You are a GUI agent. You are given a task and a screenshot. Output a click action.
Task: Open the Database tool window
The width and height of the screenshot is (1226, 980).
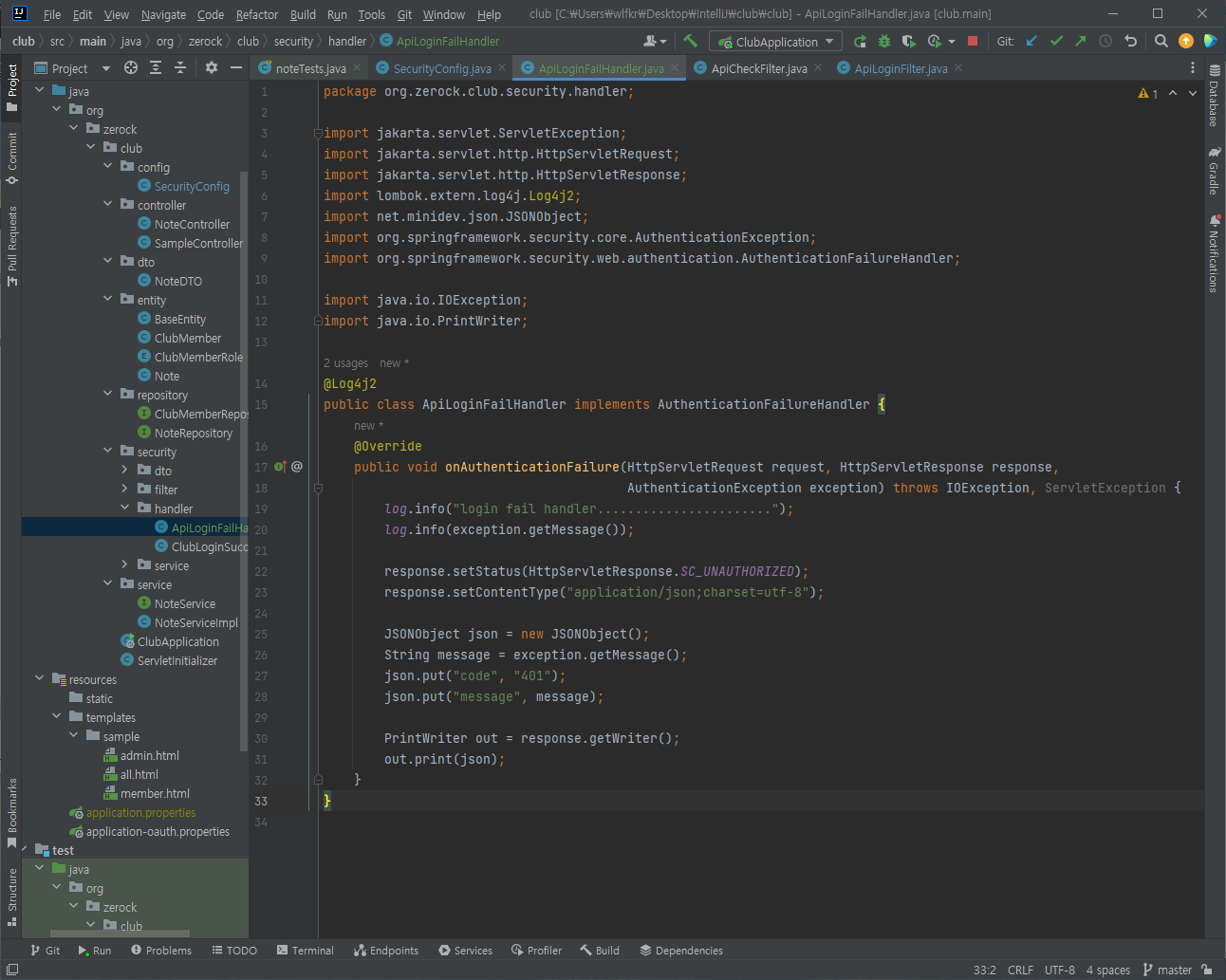point(1214,96)
